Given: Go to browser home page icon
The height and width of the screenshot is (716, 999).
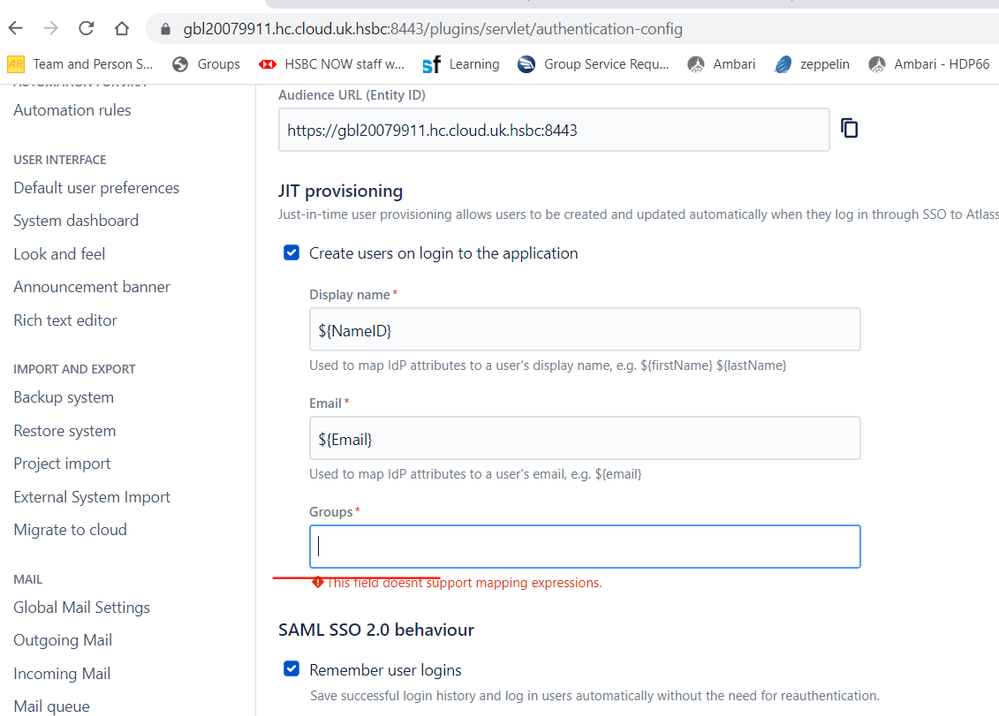Looking at the screenshot, I should pyautogui.click(x=122, y=28).
